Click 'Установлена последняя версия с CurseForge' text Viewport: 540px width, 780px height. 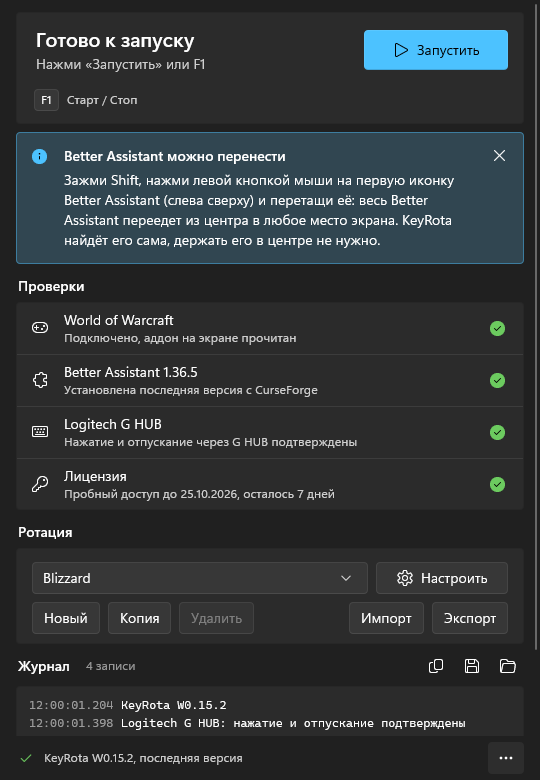click(191, 390)
